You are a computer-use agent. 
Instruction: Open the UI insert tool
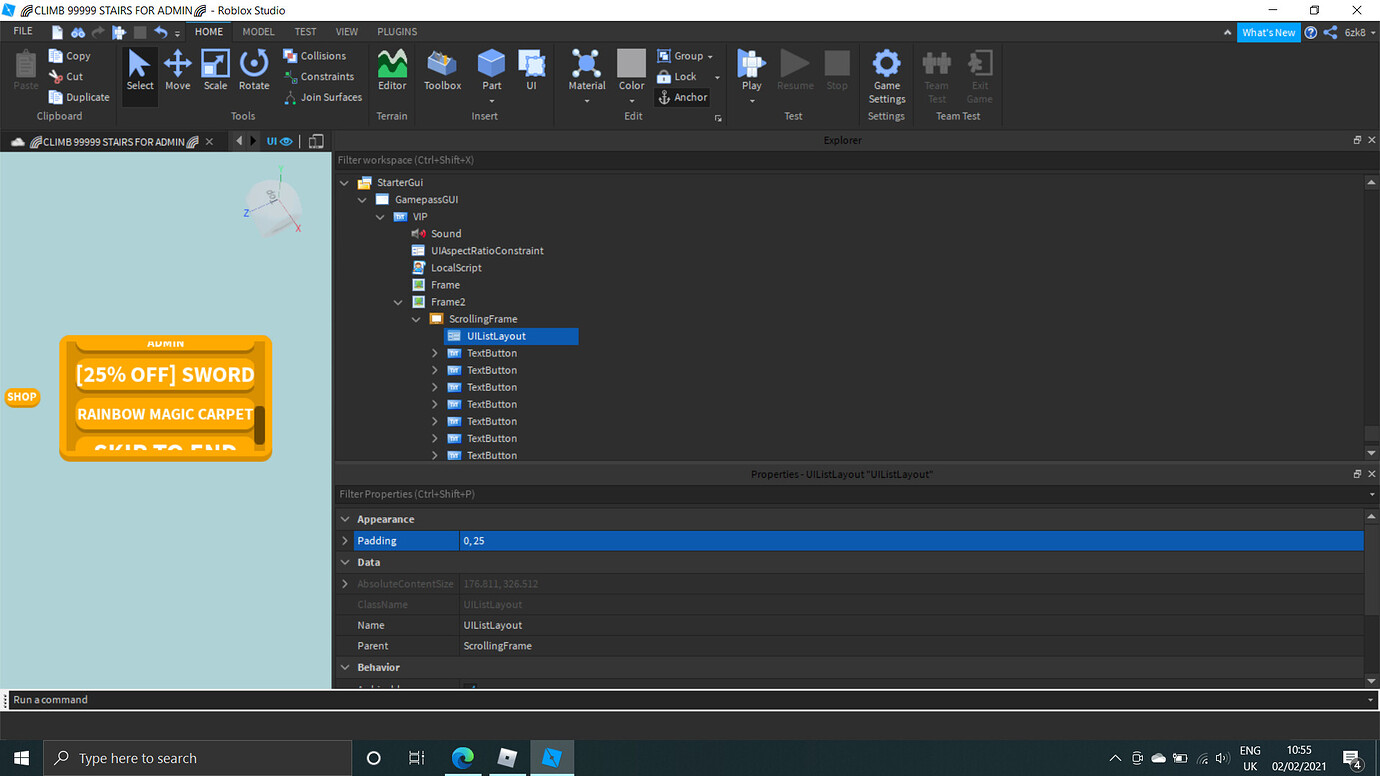click(531, 70)
